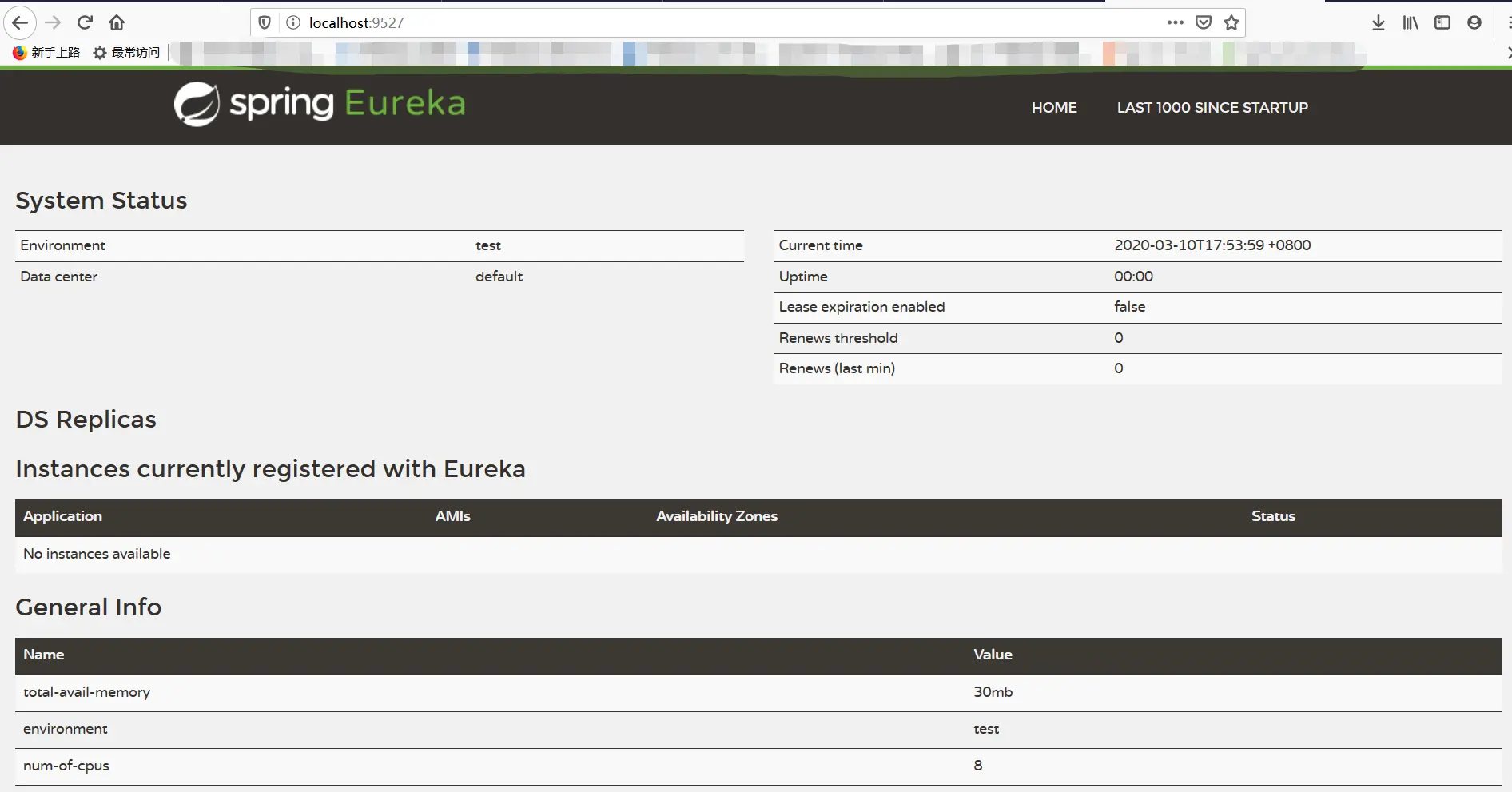This screenshot has width=1512, height=792.
Task: Go back using the browser back arrow
Action: 20,22
